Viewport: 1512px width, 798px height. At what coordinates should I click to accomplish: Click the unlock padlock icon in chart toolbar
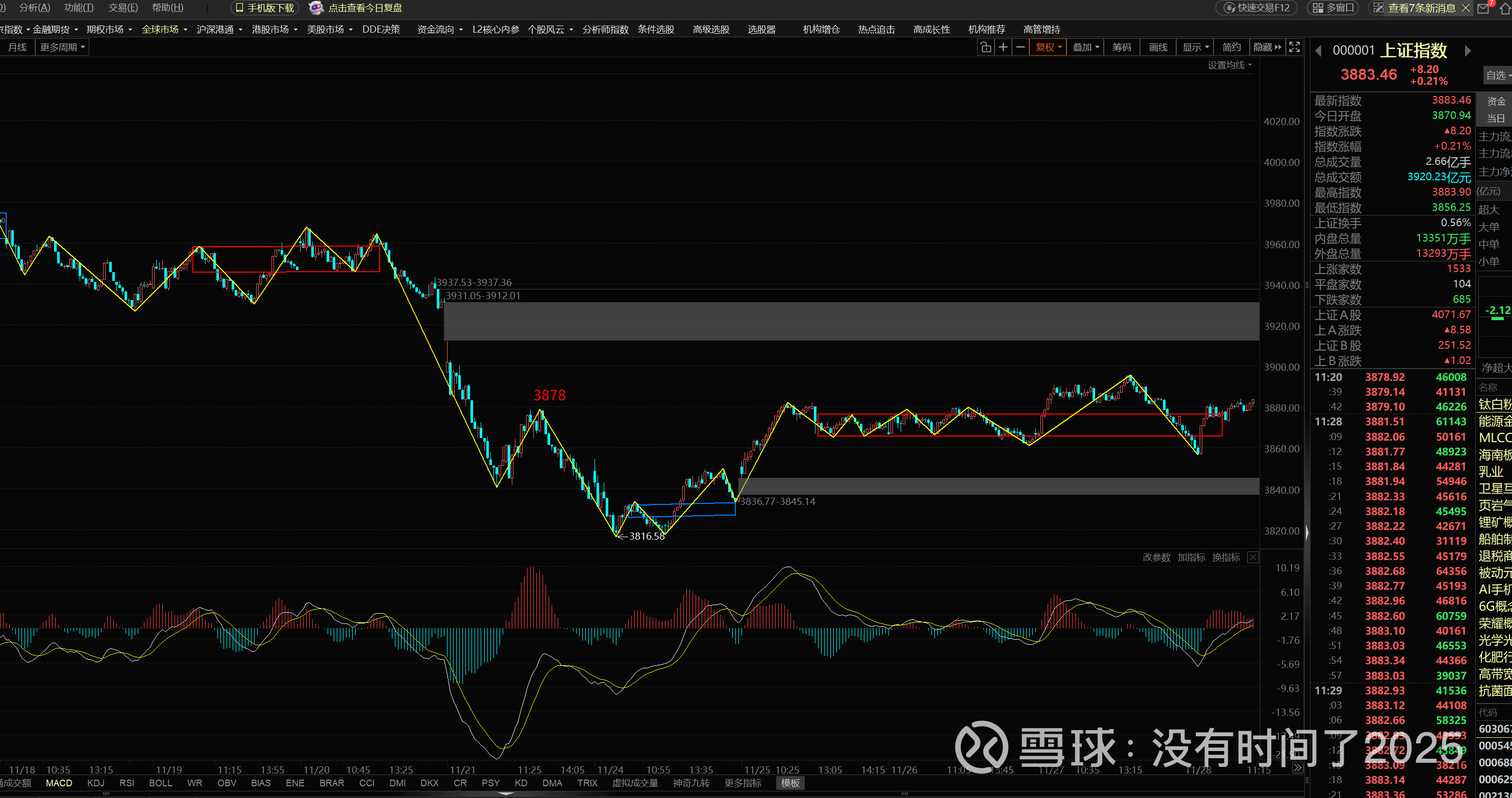point(985,47)
